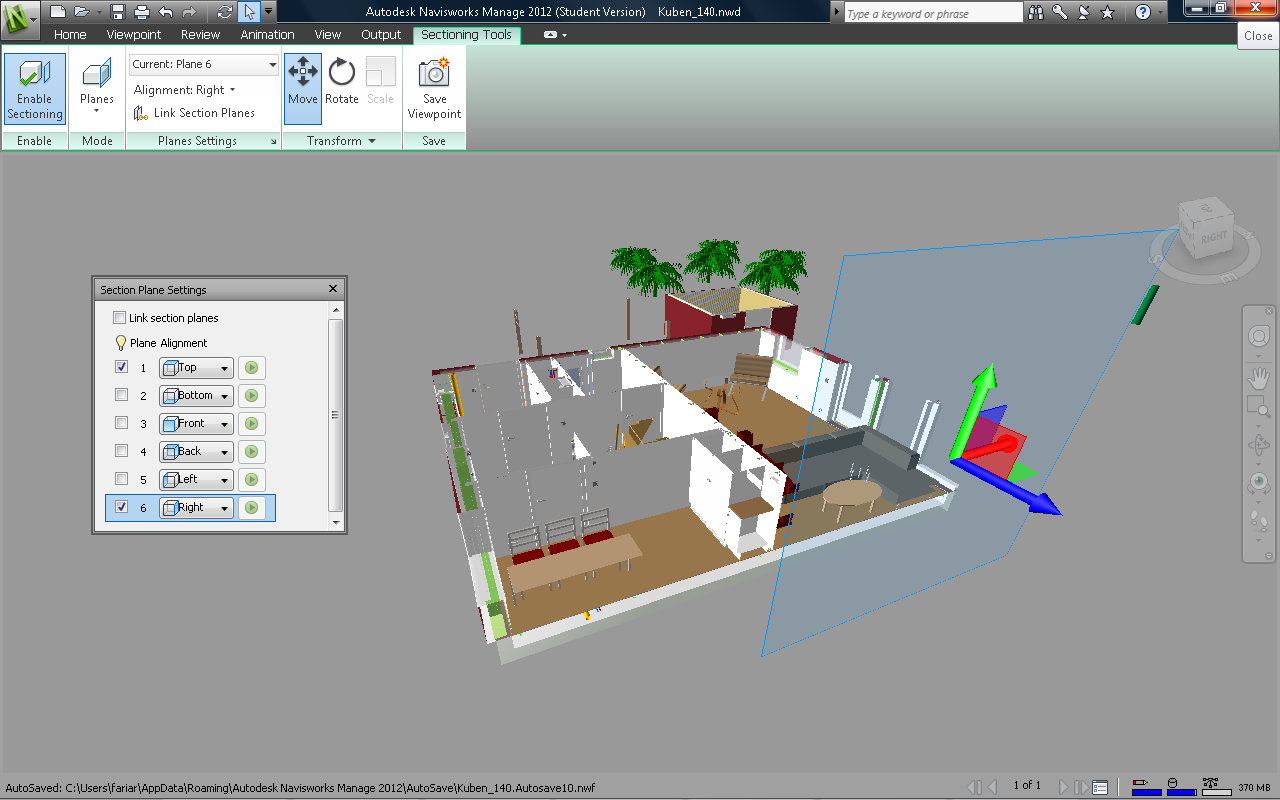Open plane 5 Left alignment dropdown
1280x800 pixels.
196,480
